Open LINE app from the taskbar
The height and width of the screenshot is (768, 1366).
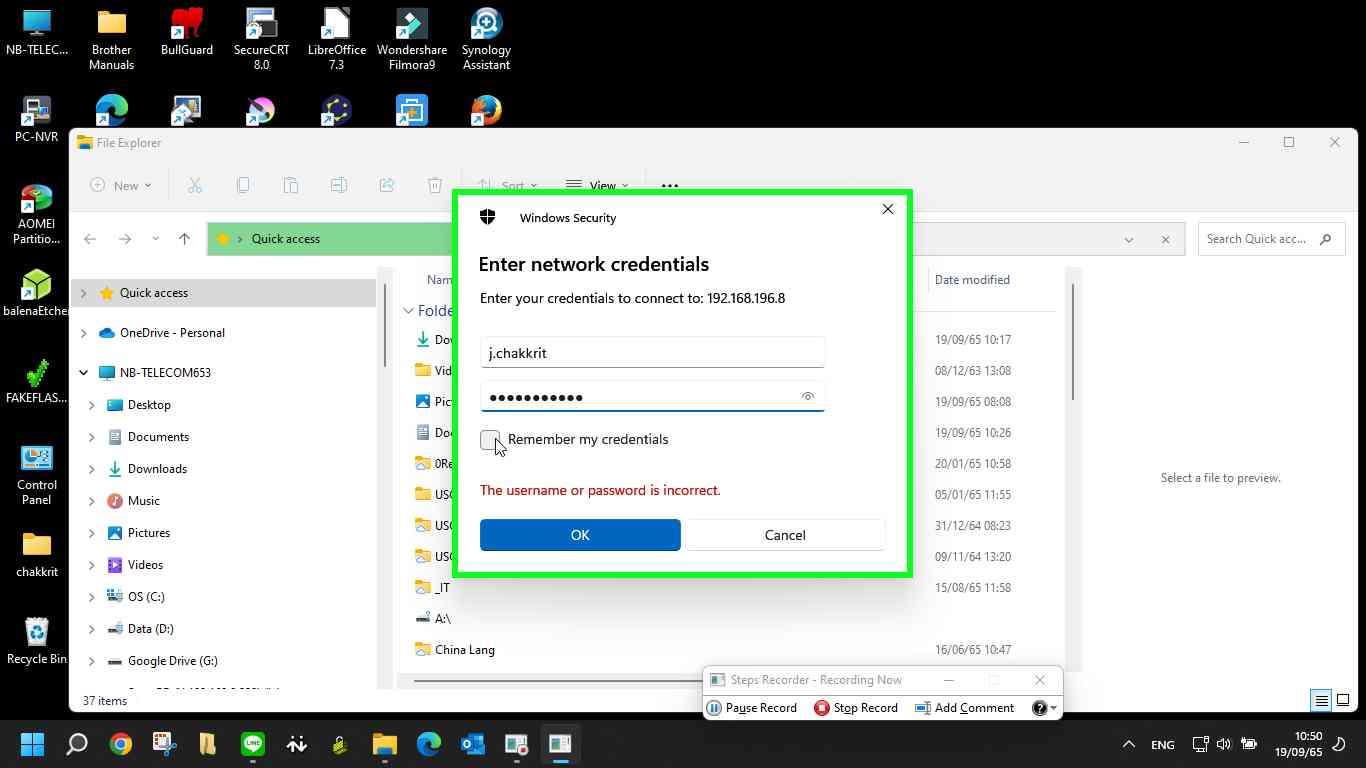pyautogui.click(x=253, y=744)
